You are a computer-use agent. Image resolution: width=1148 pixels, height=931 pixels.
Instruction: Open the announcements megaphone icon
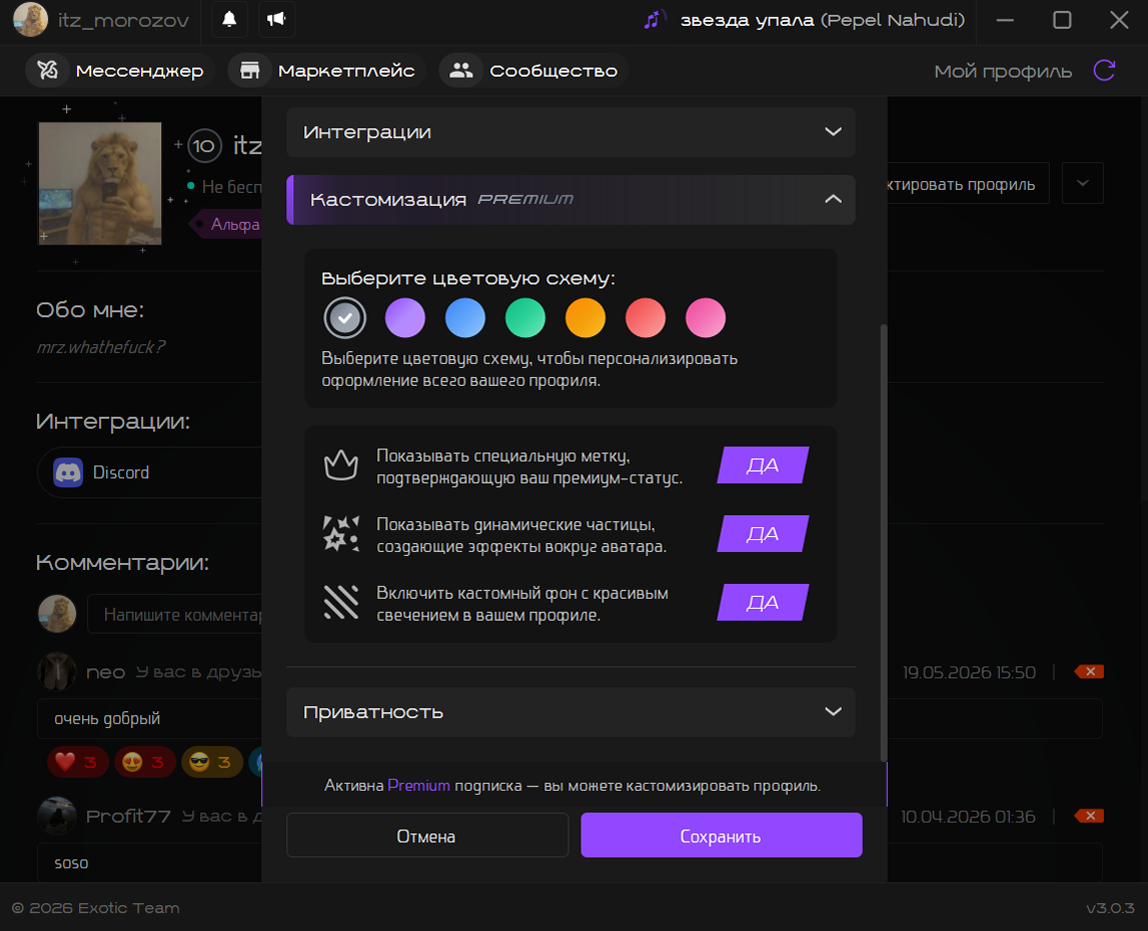tap(277, 19)
